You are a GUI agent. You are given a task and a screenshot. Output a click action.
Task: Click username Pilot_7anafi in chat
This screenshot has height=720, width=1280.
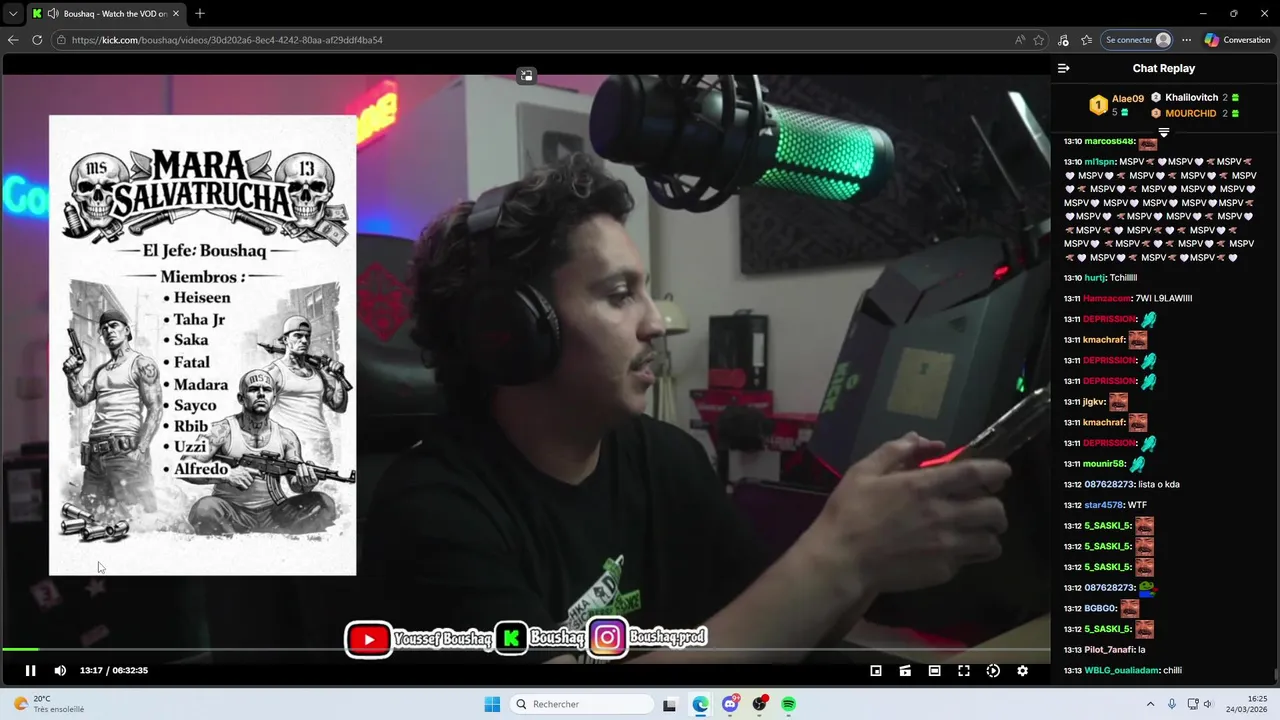(x=1109, y=650)
